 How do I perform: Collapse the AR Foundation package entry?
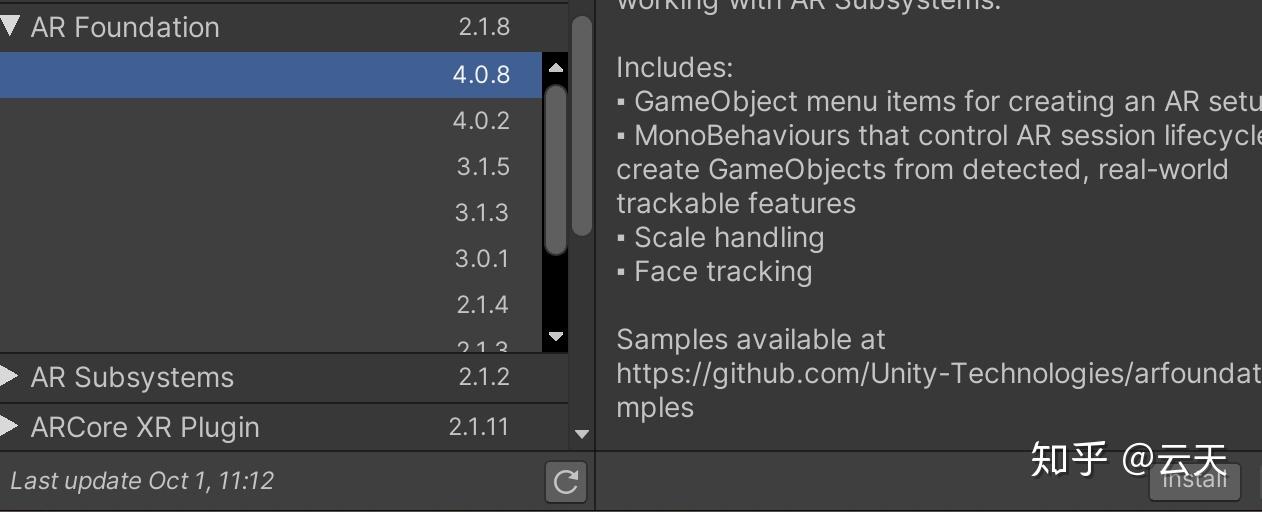tap(11, 27)
